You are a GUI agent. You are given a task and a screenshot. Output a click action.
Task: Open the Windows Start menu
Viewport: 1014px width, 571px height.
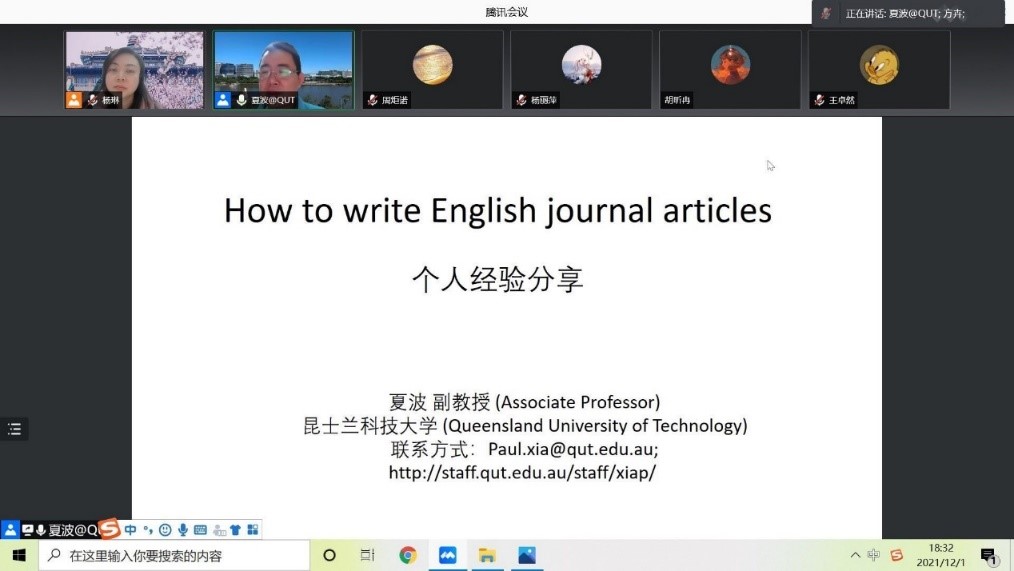point(18,556)
